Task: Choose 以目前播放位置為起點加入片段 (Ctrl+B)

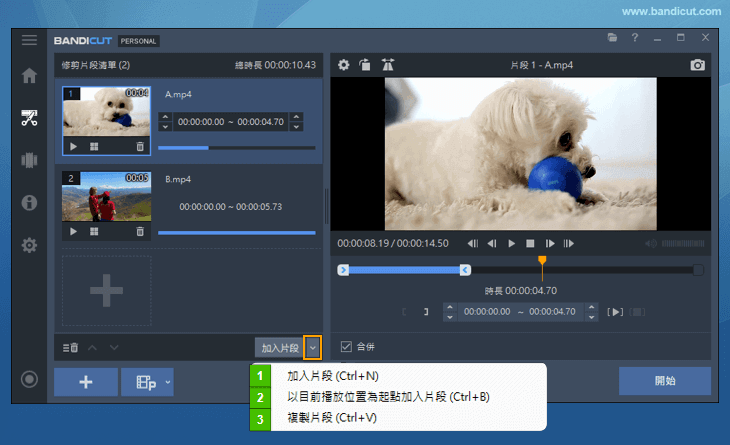Action: [x=388, y=397]
